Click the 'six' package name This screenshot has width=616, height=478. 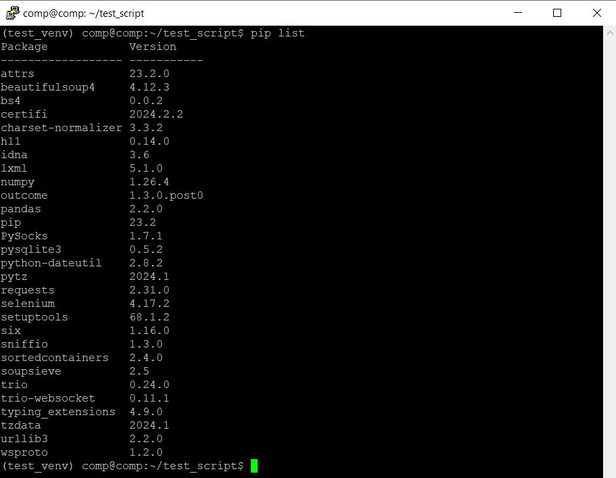(11, 331)
